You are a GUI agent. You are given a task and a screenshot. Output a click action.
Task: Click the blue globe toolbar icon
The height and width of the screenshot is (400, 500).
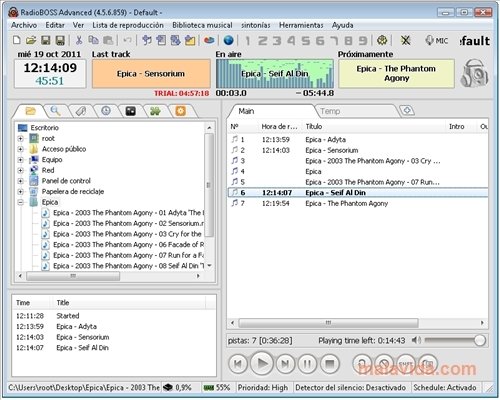pyautogui.click(x=228, y=40)
